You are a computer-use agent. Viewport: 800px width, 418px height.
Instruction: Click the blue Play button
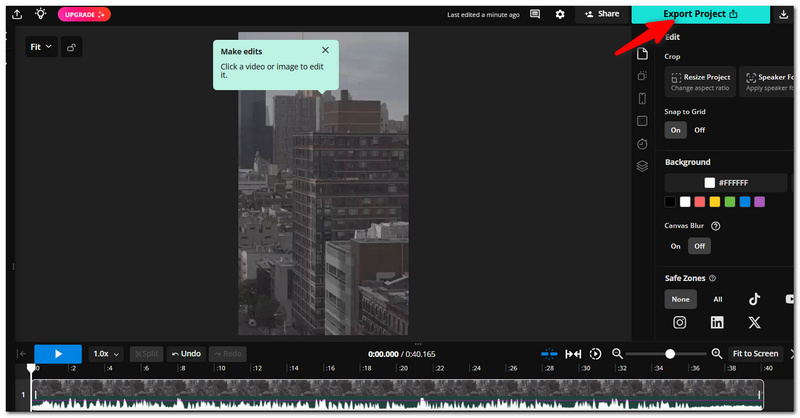(x=58, y=354)
